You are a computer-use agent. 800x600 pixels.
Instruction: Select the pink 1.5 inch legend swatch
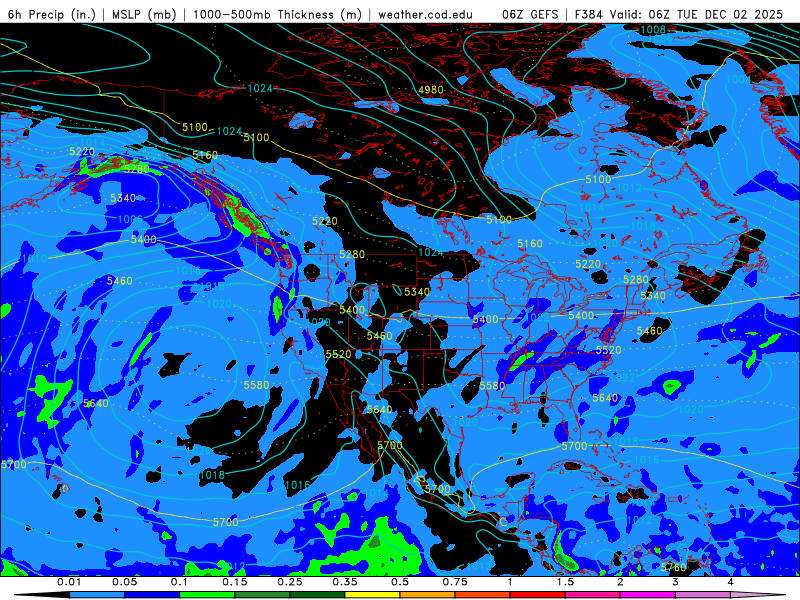tap(593, 595)
